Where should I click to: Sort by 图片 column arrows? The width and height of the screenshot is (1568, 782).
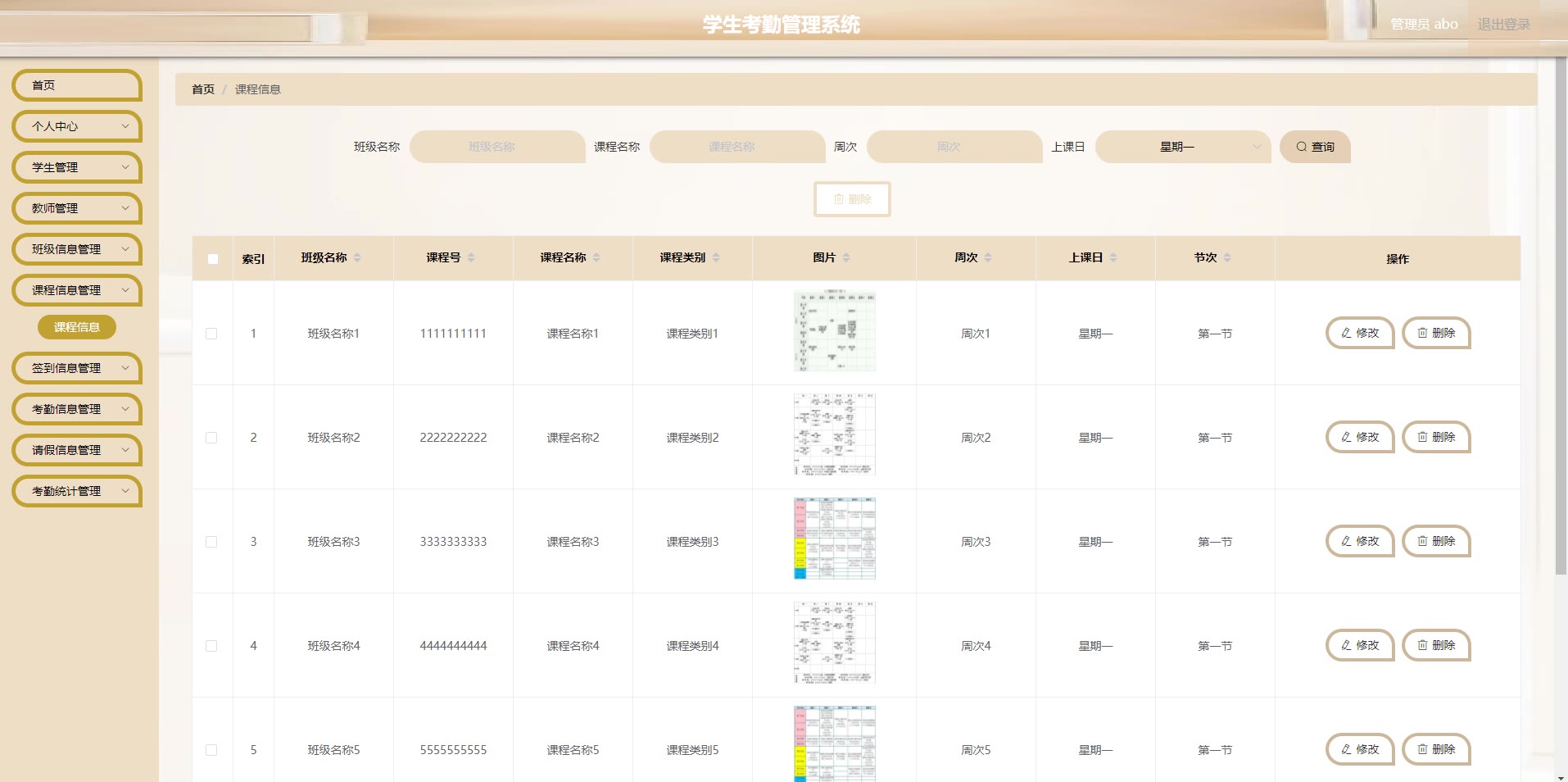[846, 257]
